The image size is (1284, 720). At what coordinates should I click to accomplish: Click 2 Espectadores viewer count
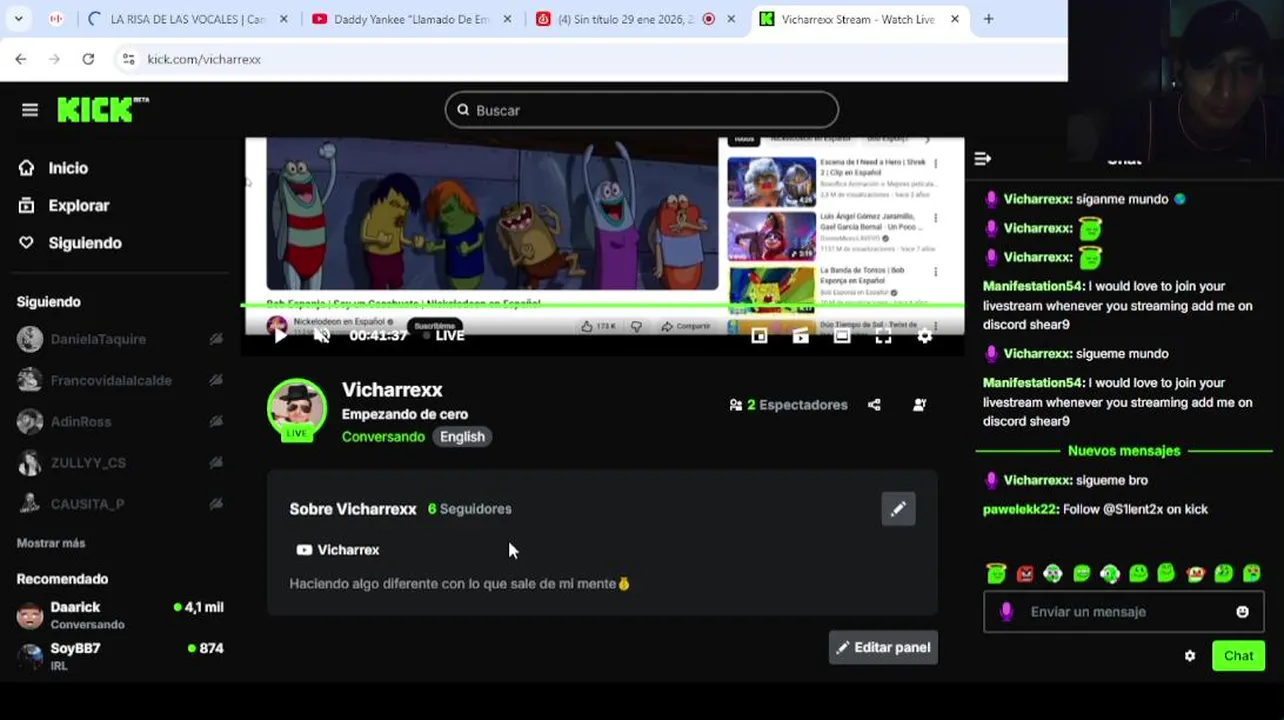coord(788,405)
